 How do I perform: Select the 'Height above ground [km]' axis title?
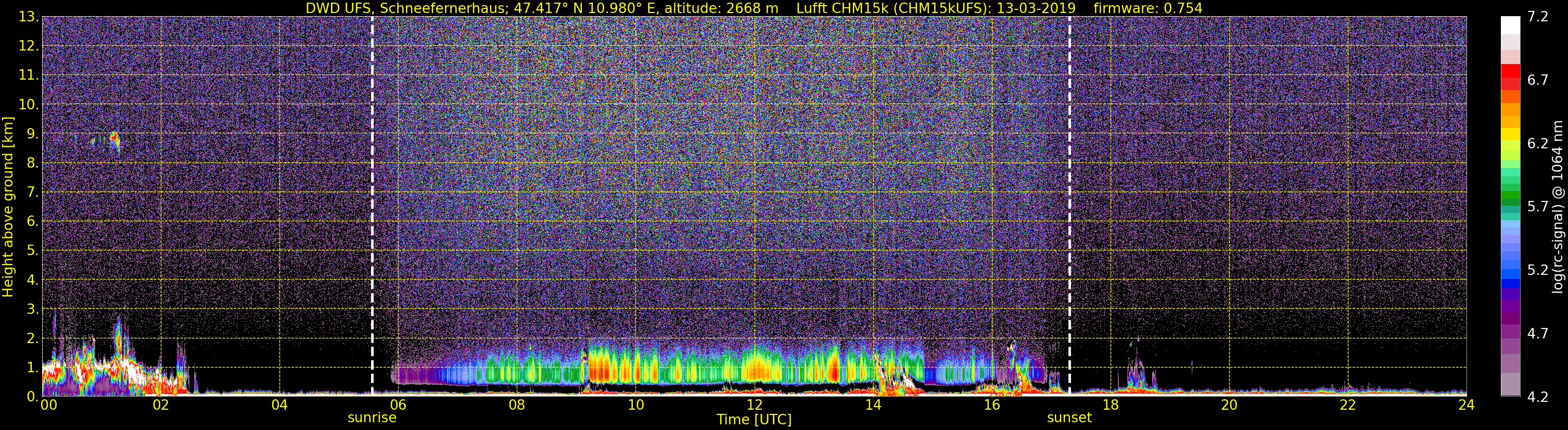point(8,207)
